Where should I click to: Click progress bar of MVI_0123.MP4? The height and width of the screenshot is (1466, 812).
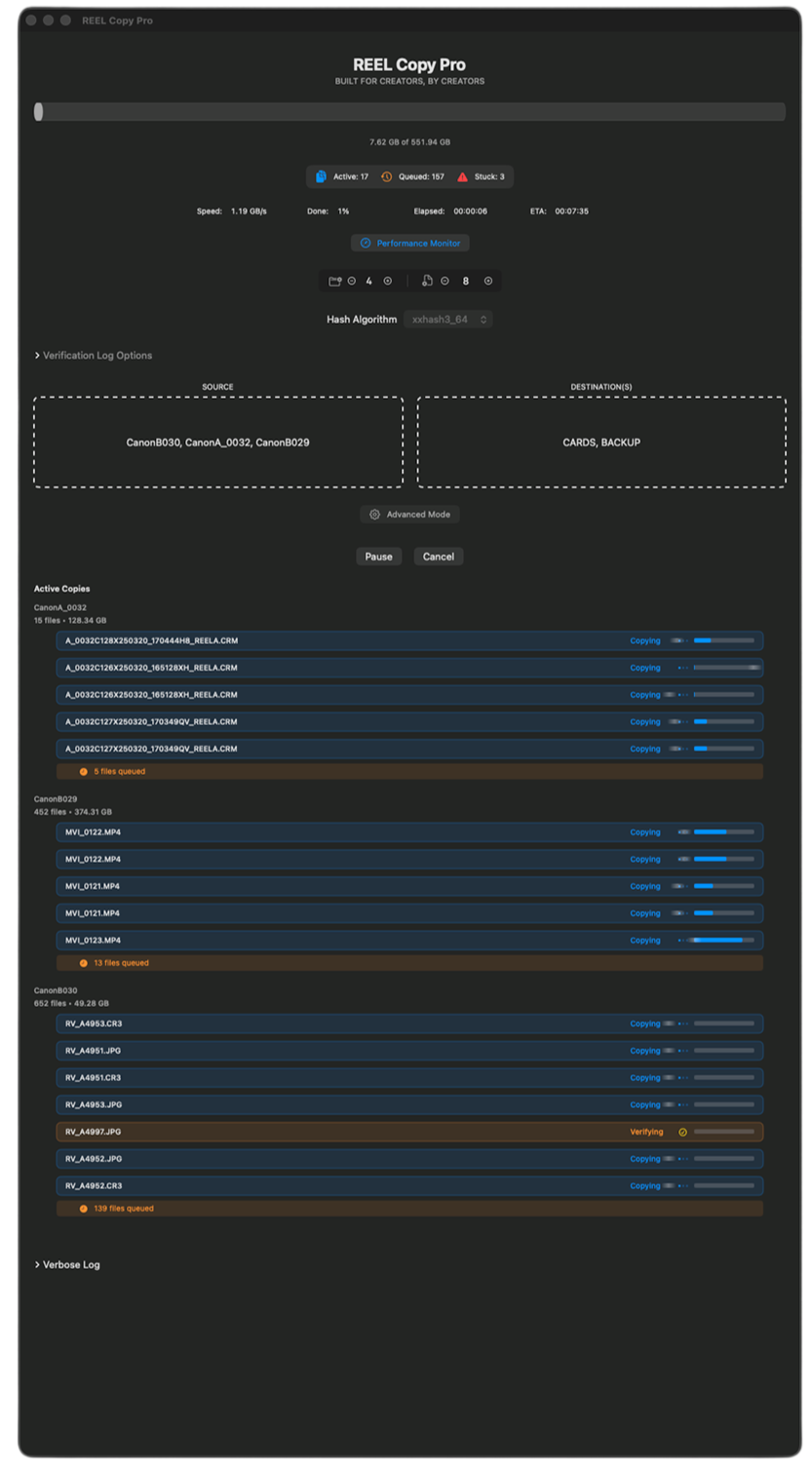(724, 941)
